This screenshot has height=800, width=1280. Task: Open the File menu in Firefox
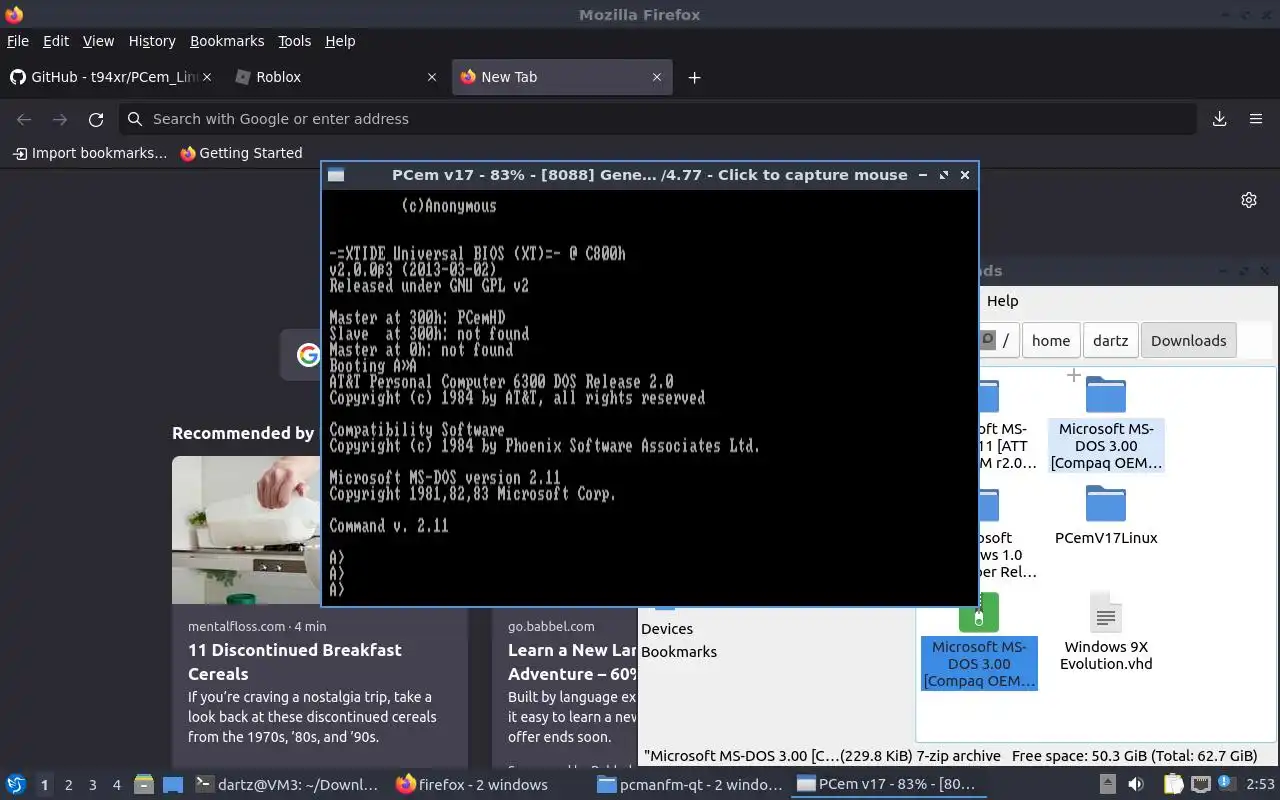click(18, 41)
